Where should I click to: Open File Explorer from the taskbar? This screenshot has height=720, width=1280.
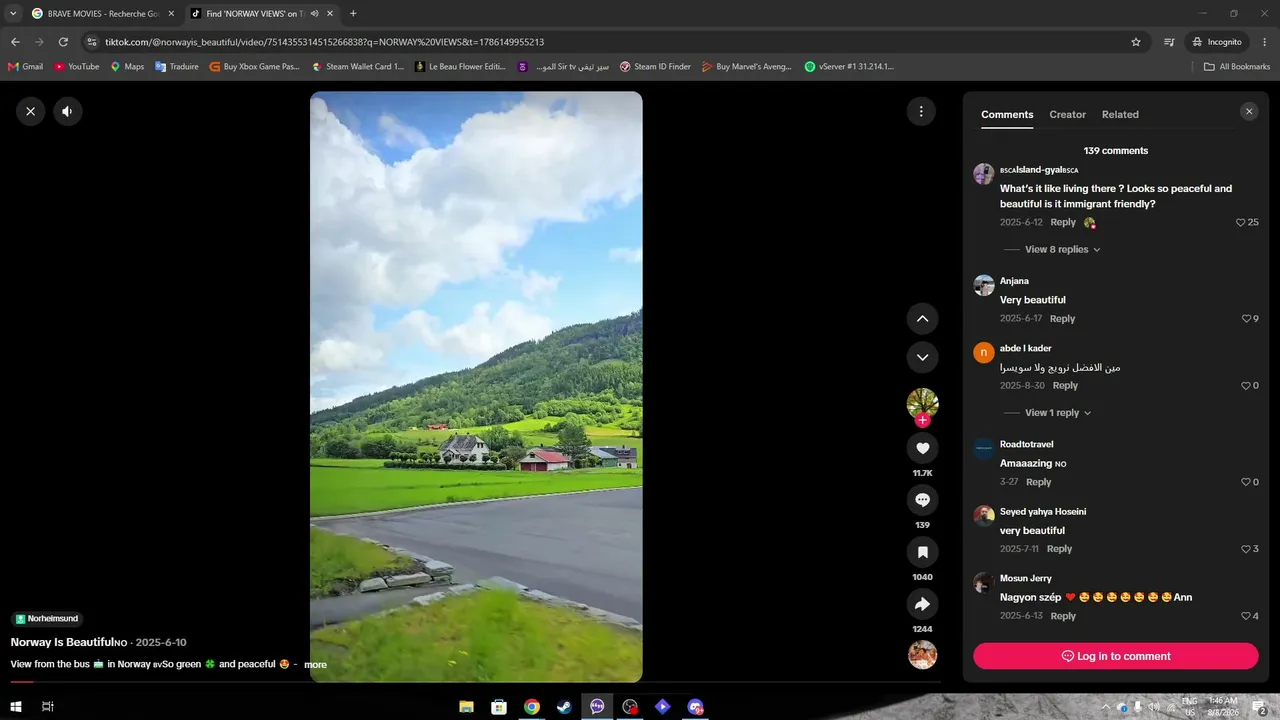pos(466,707)
